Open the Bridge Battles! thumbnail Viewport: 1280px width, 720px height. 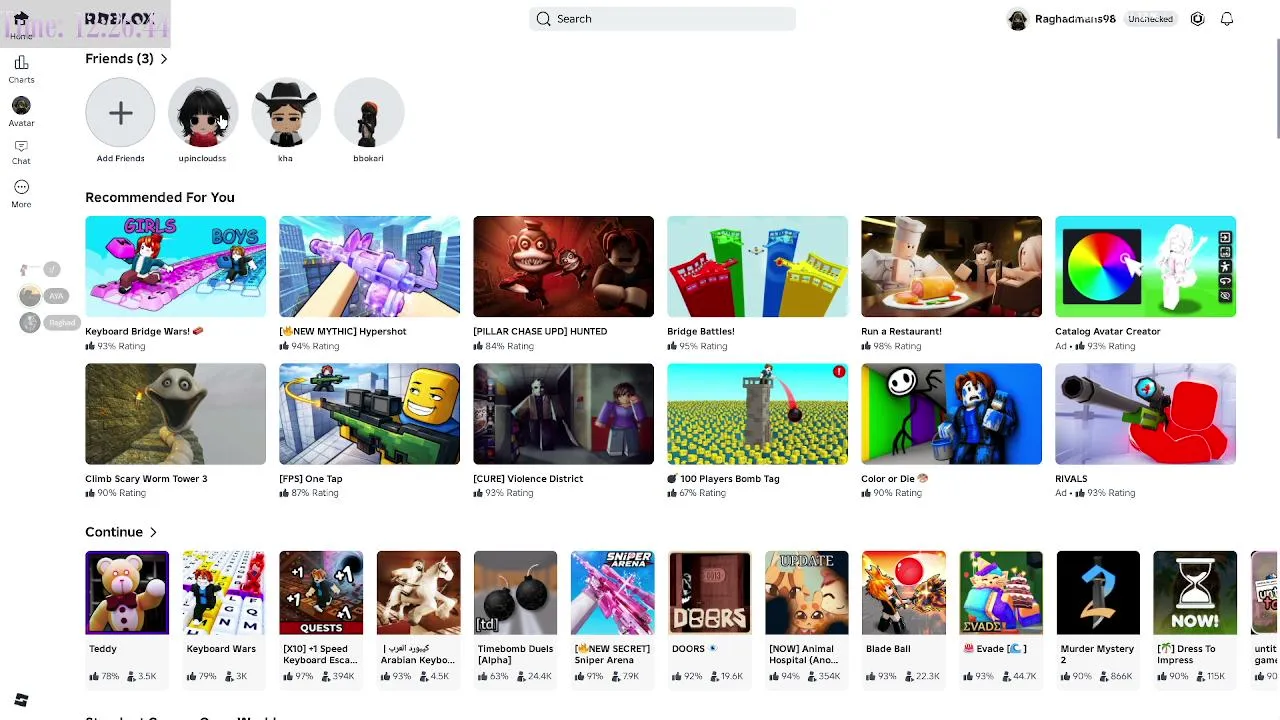[757, 266]
